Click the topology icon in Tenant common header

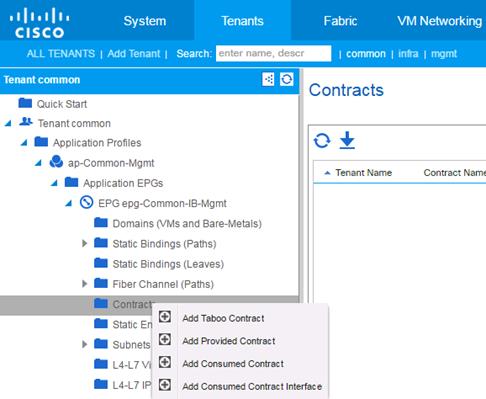coord(268,79)
